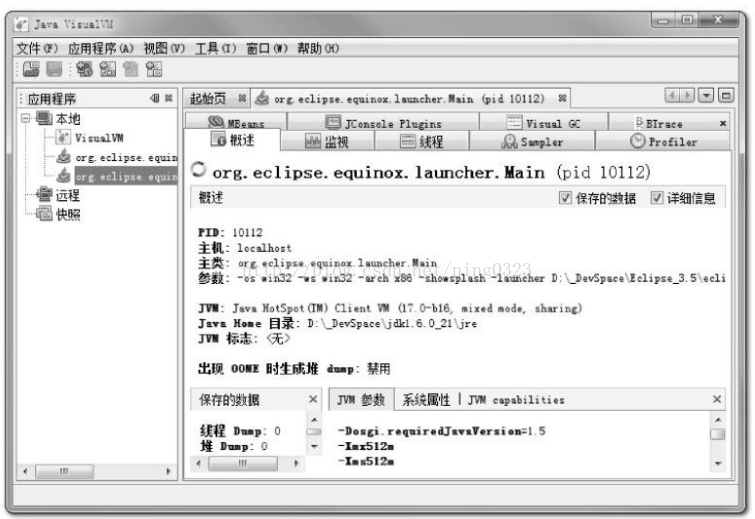Click the Java Home path D:\_DevSpace\jdk1.6.0_21\jre
This screenshot has height=519, width=755.
pyautogui.click(x=392, y=324)
